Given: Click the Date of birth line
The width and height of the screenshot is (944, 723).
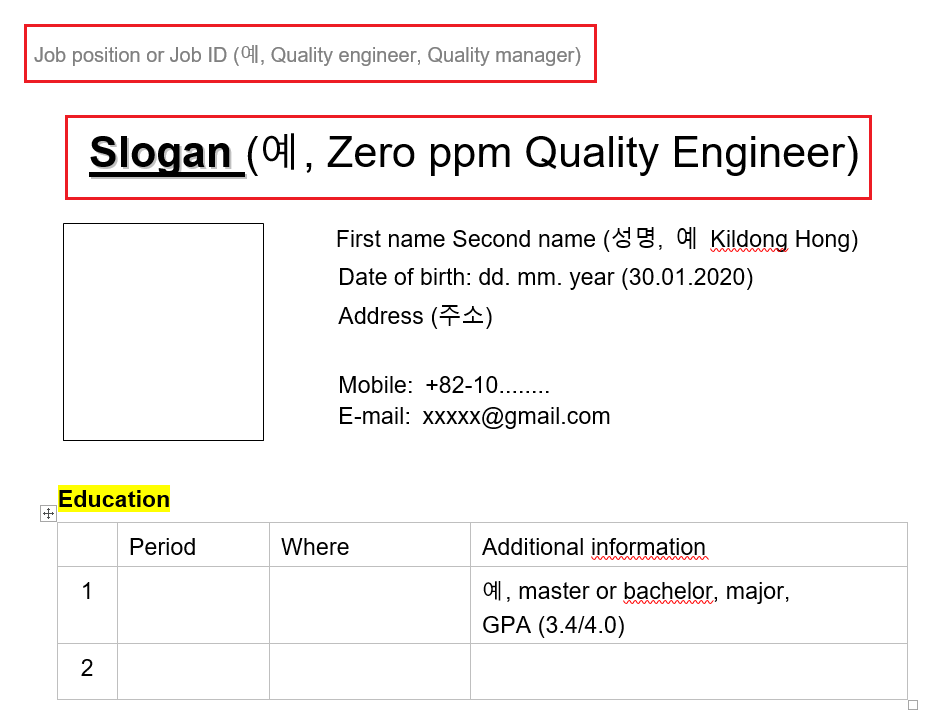Looking at the screenshot, I should [x=545, y=277].
